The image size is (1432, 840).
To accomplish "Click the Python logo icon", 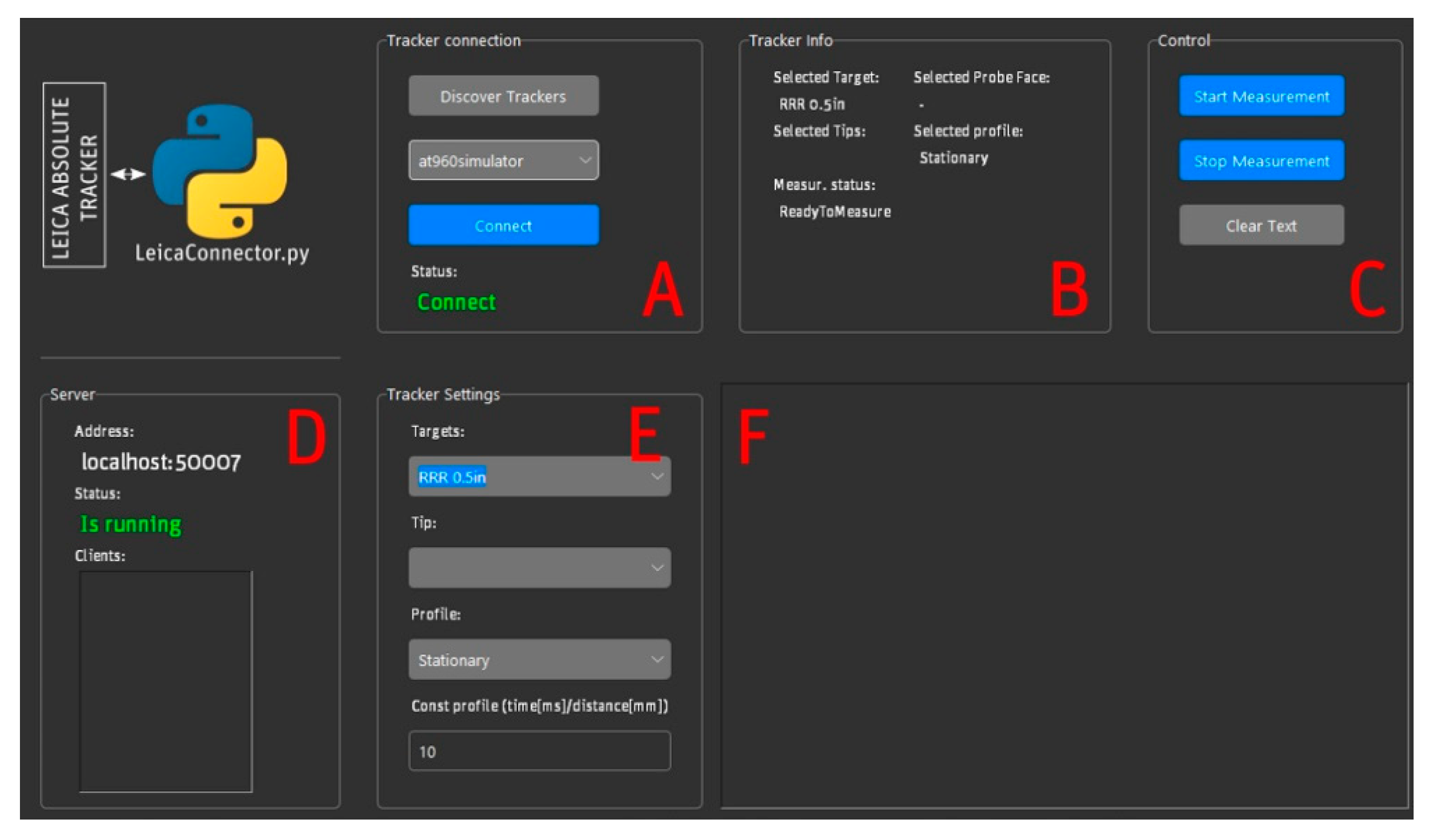I will pos(220,170).
